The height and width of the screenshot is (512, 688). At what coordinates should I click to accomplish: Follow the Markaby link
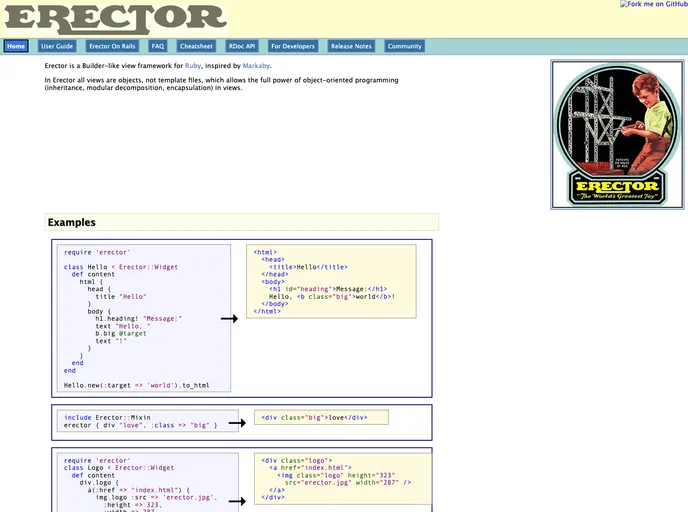256,66
